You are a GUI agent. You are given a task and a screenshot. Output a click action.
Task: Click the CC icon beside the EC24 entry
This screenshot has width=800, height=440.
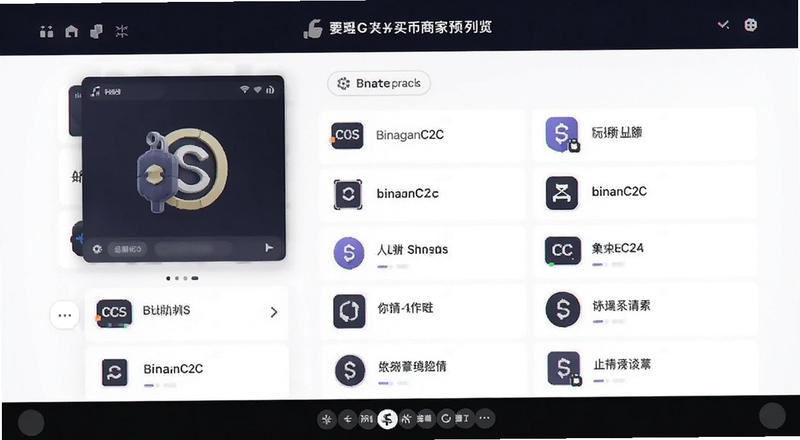click(x=562, y=251)
